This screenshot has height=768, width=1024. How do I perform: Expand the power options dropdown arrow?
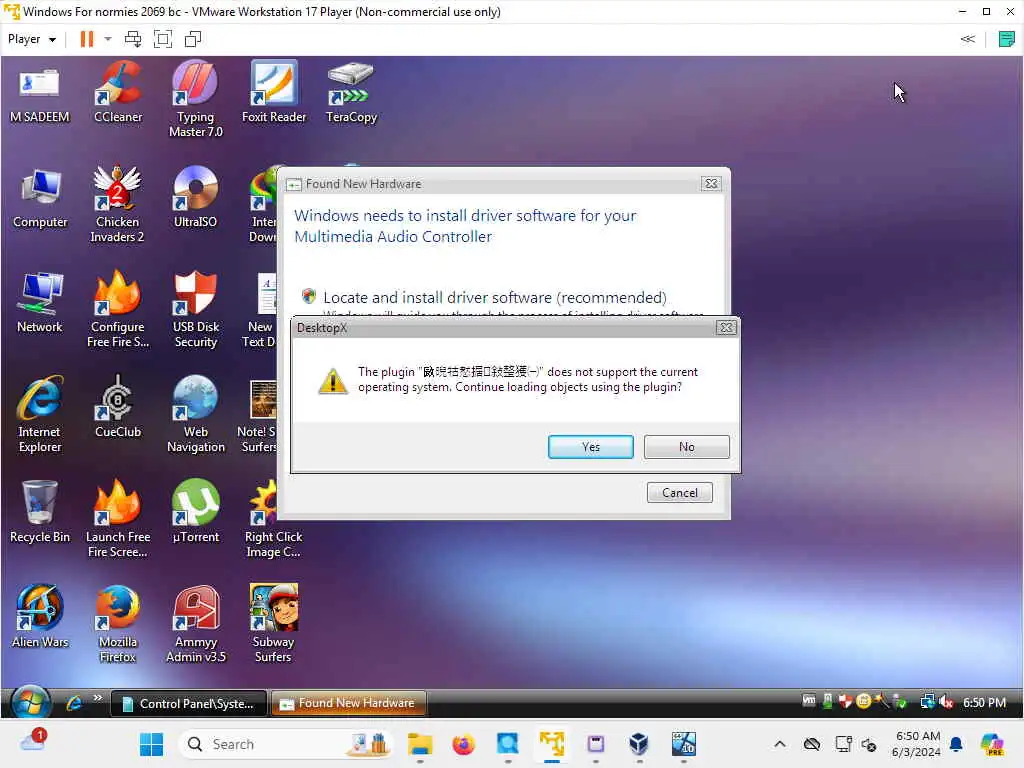[108, 39]
